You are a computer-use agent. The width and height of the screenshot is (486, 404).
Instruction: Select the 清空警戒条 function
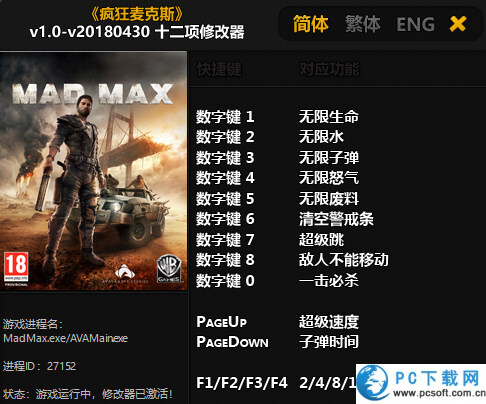336,219
